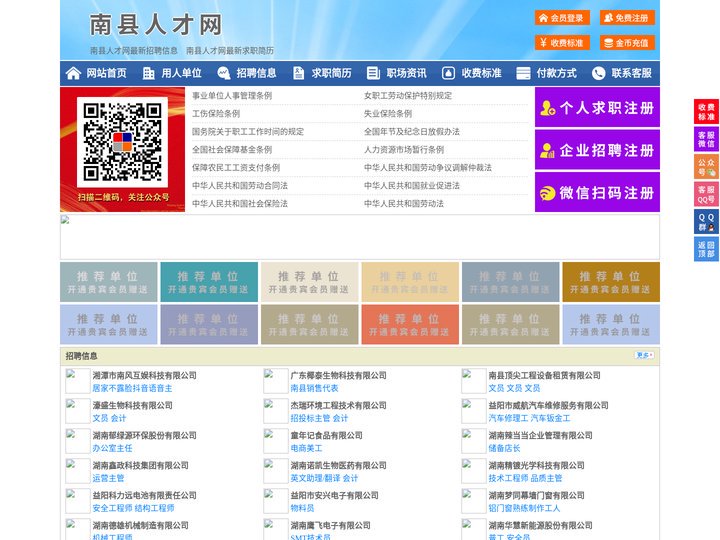This screenshot has width=720, height=540.
Task: Open 失业保险条例 link
Action: 388,113
